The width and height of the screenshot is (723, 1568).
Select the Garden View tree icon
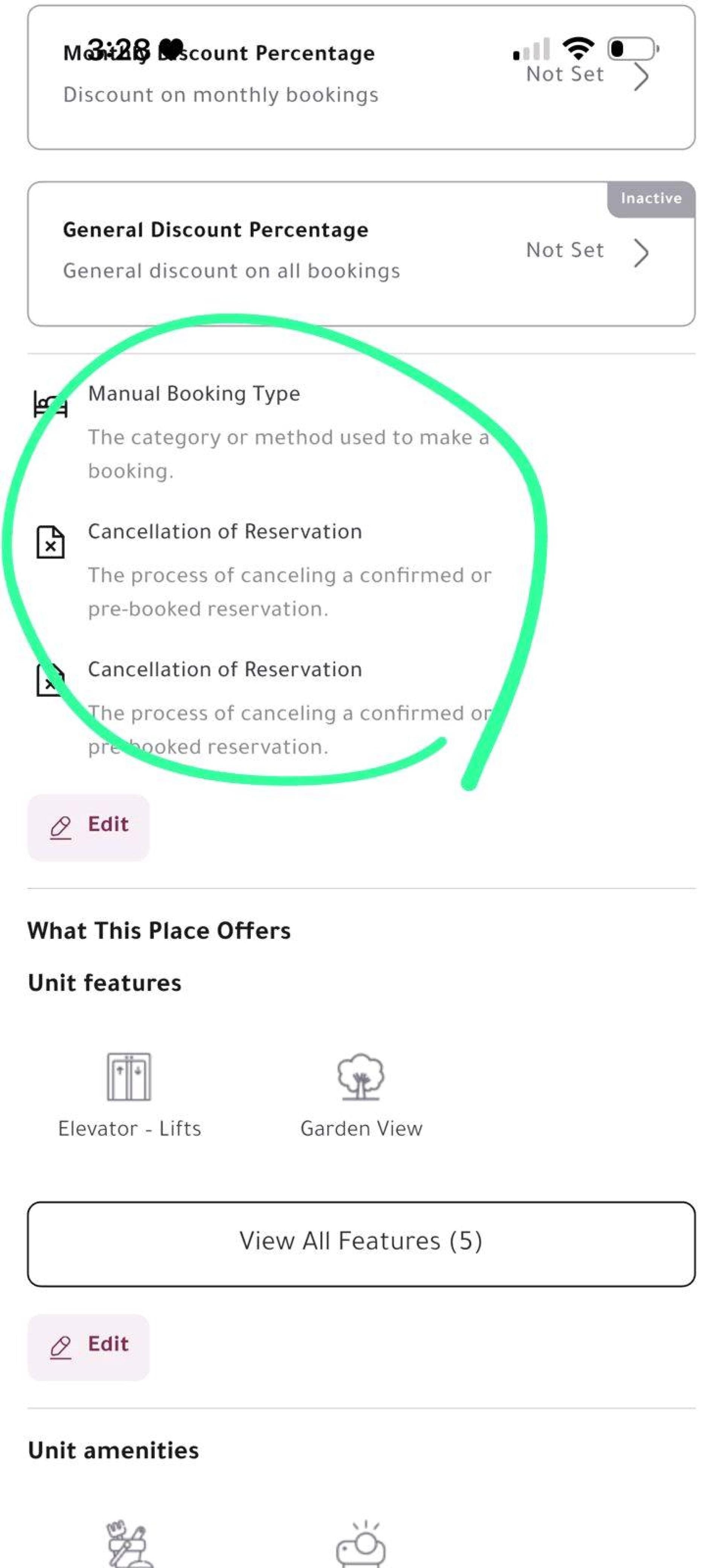click(x=361, y=1076)
